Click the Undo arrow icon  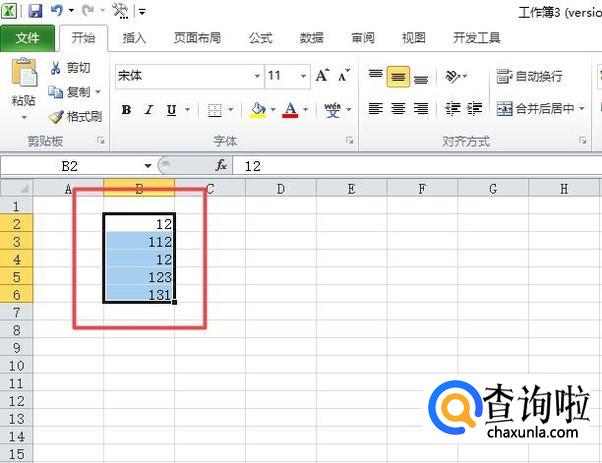tap(56, 10)
